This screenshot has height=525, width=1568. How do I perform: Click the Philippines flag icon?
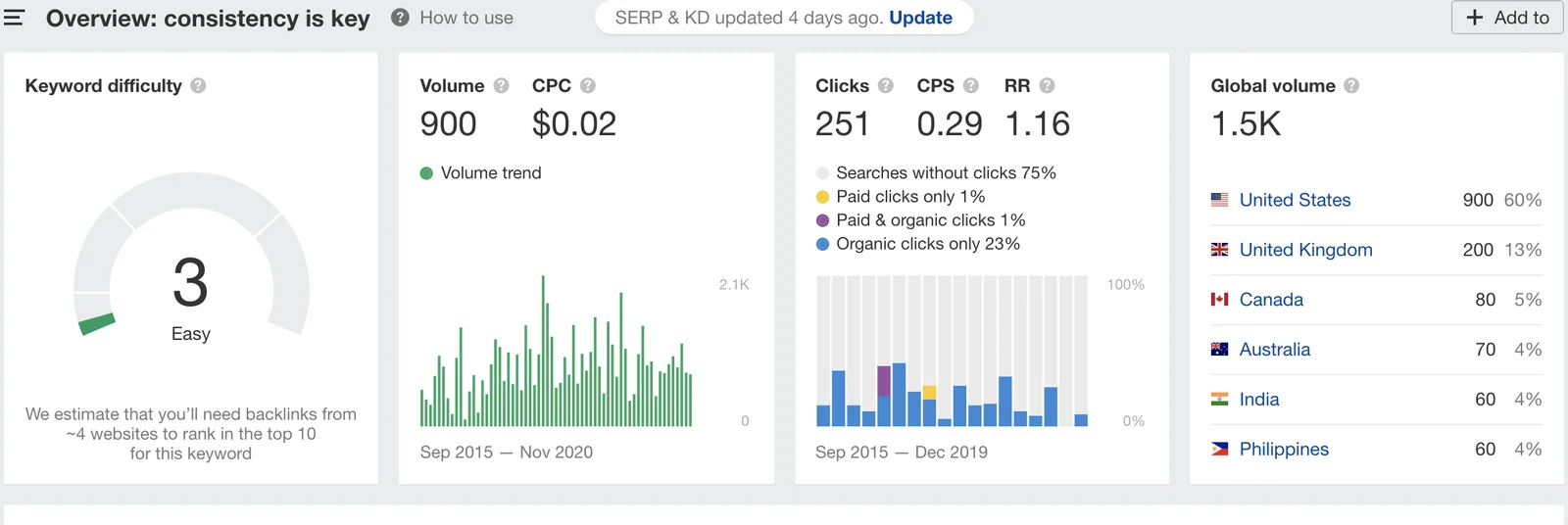[x=1219, y=450]
